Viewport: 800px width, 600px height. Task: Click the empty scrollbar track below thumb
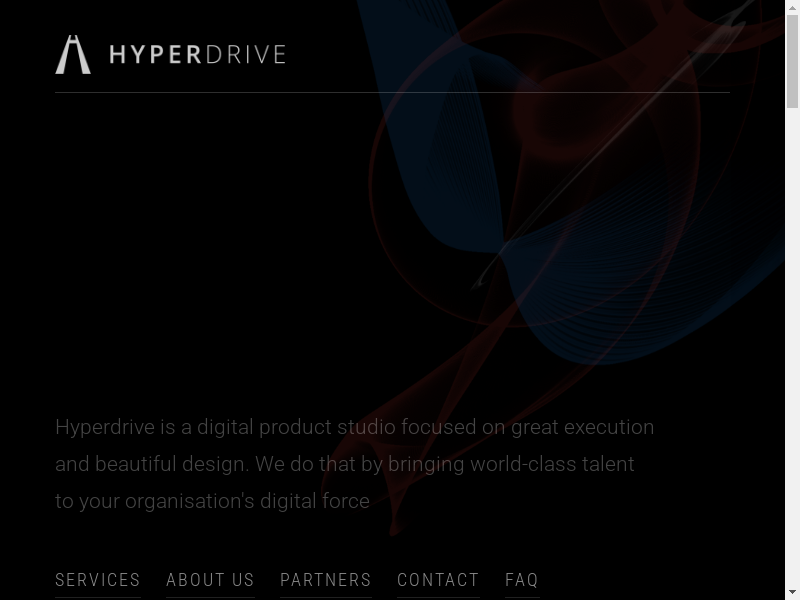[x=792, y=350]
